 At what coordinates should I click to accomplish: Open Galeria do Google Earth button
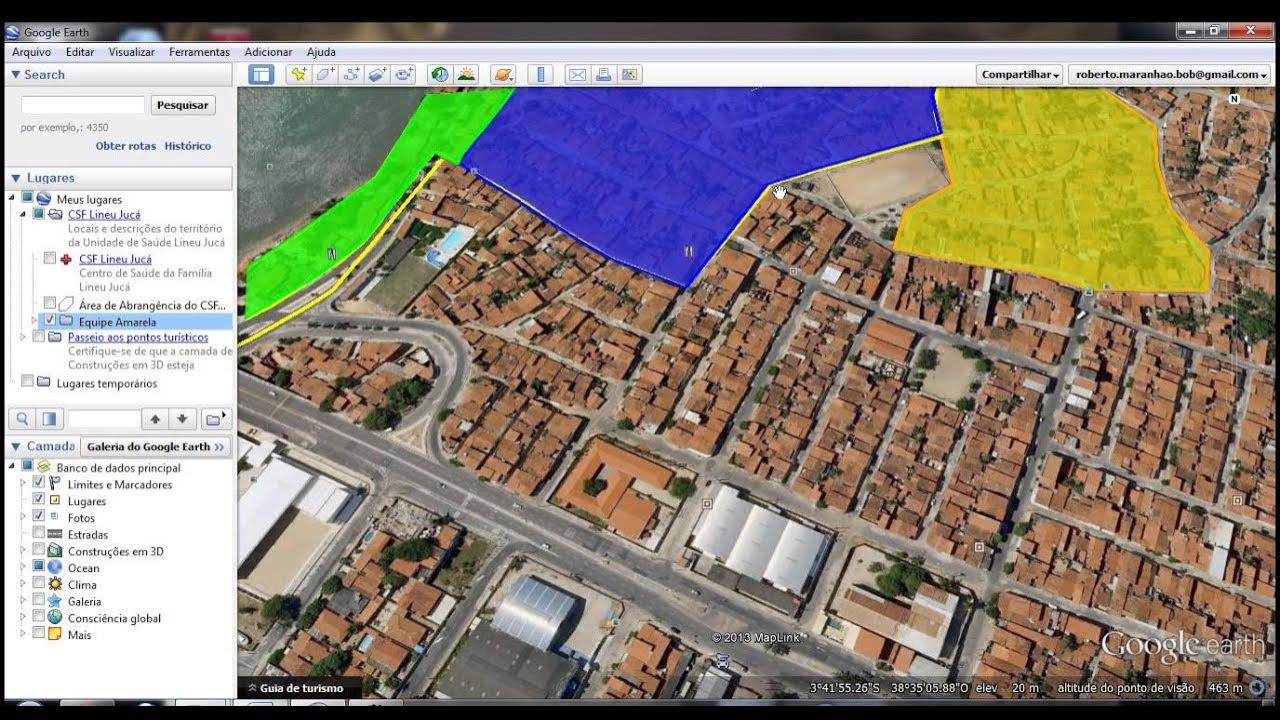[156, 446]
